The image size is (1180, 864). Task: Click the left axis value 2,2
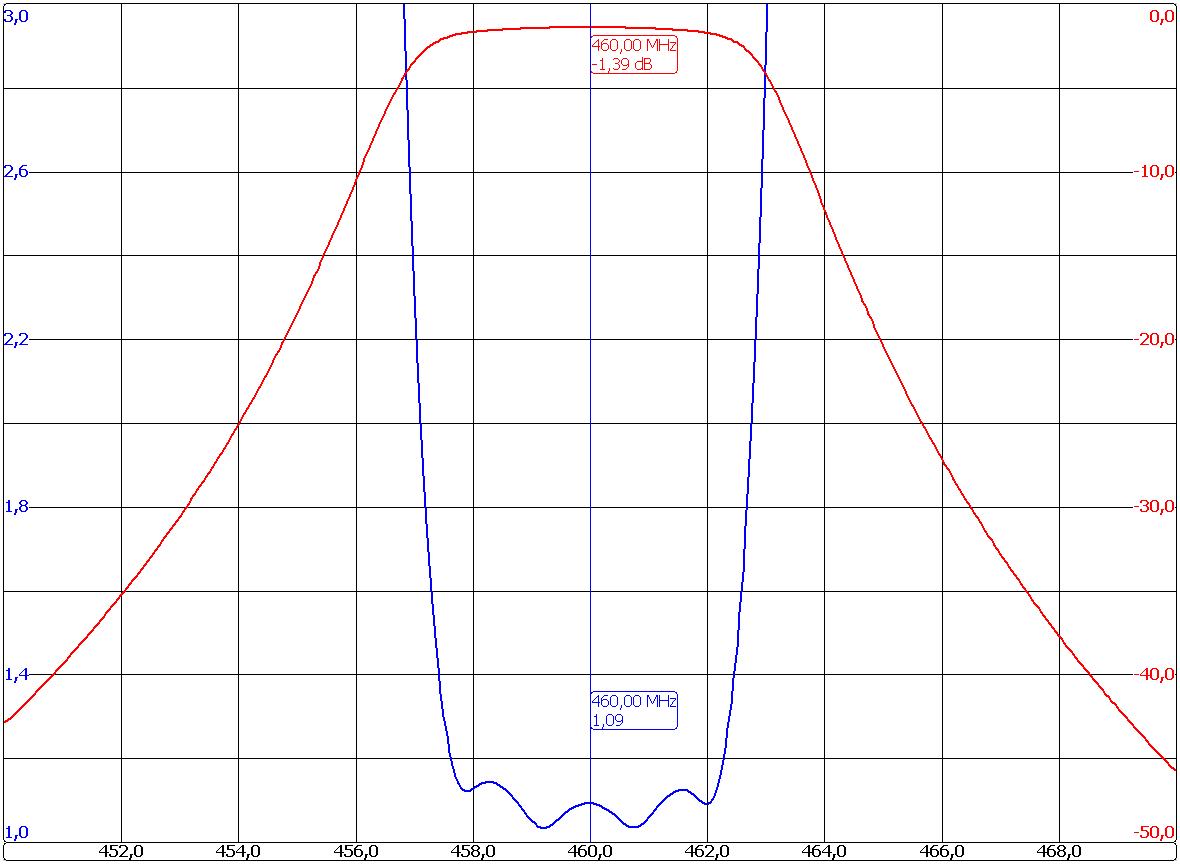(18, 338)
